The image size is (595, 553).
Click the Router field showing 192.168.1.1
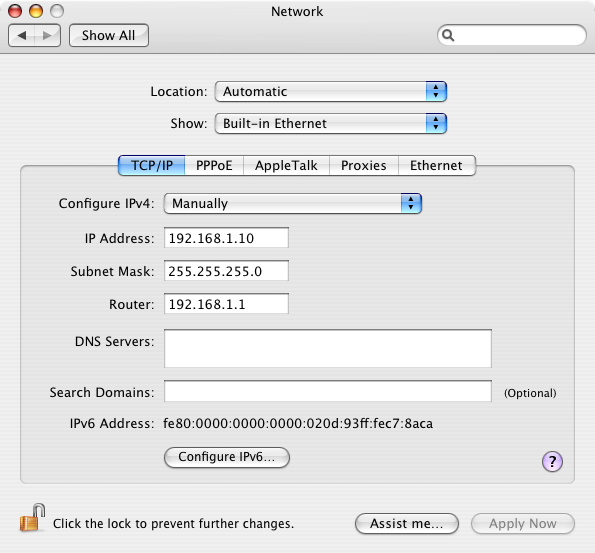pos(226,304)
